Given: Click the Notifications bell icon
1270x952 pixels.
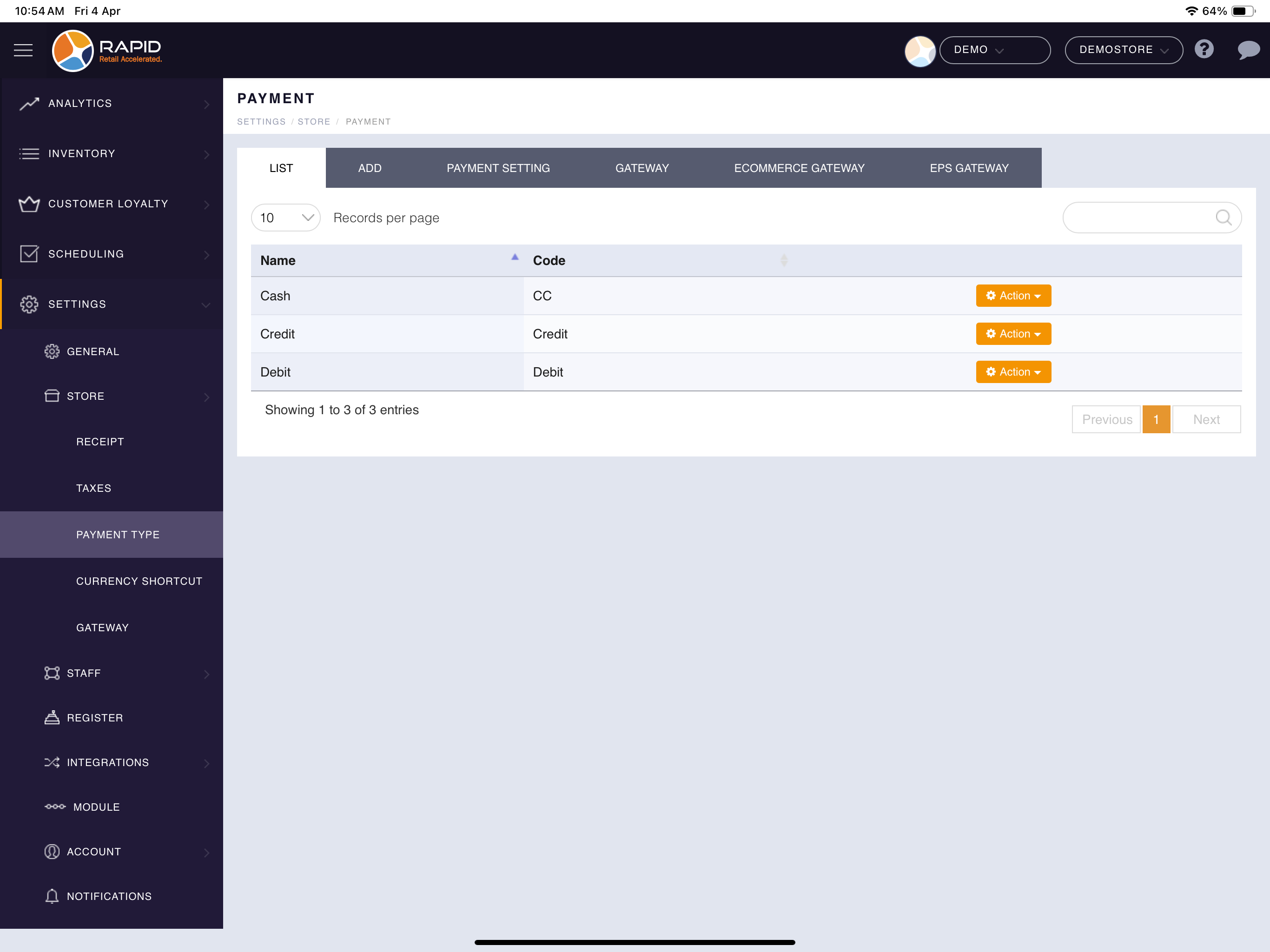Looking at the screenshot, I should [52, 896].
